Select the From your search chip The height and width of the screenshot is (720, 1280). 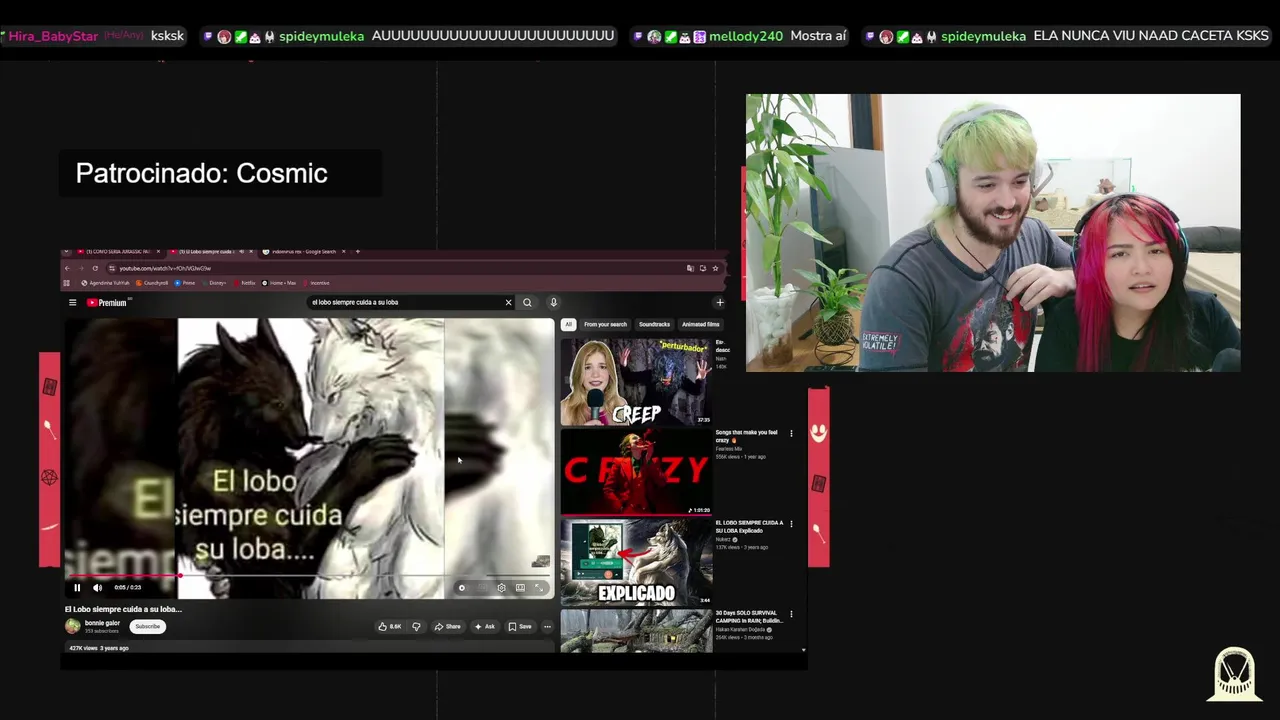click(x=605, y=324)
